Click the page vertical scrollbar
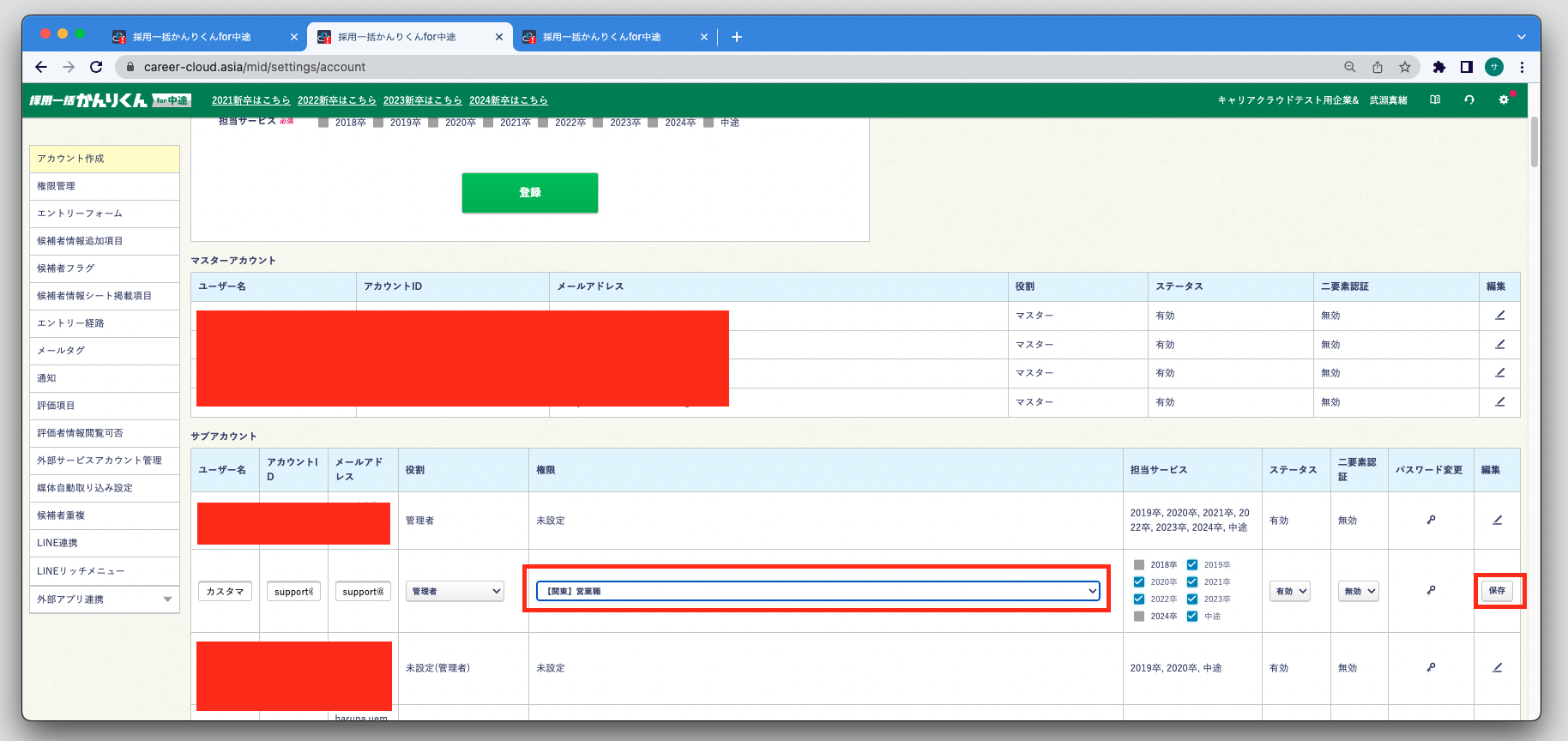 click(x=1534, y=142)
